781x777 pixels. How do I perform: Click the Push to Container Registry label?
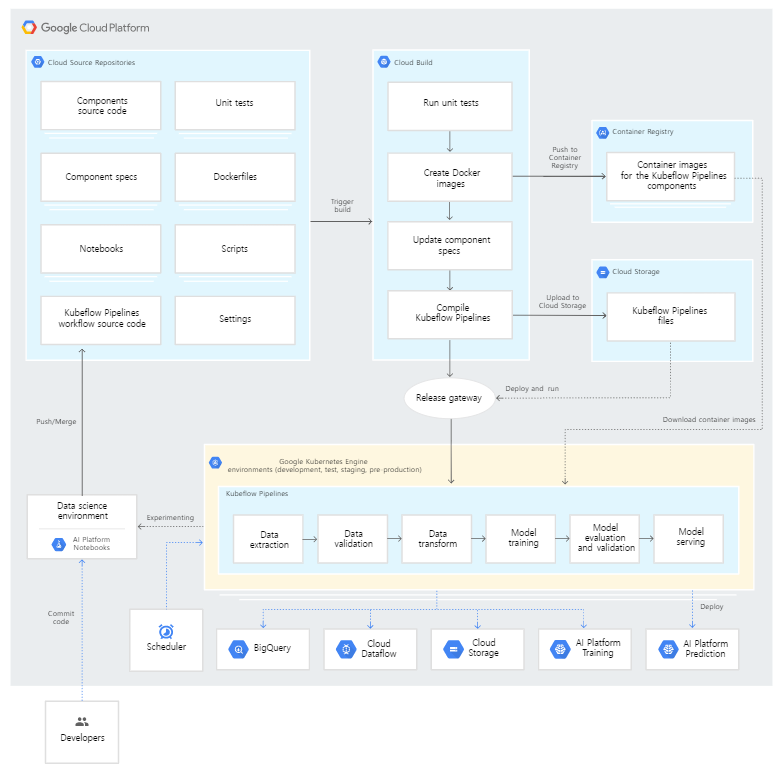click(565, 157)
